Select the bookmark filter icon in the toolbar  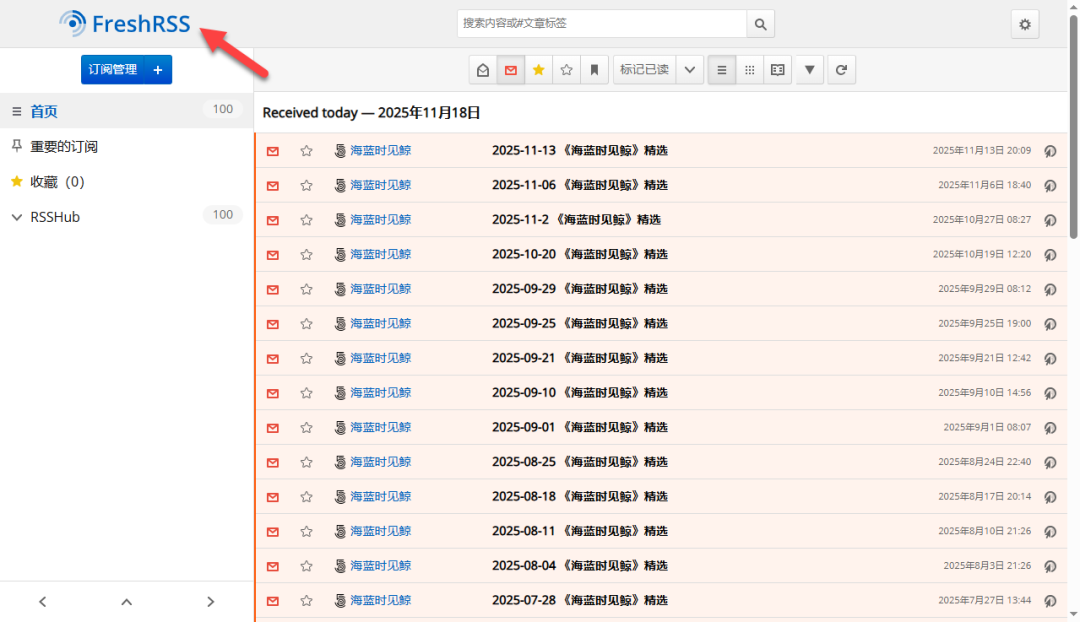coord(595,69)
